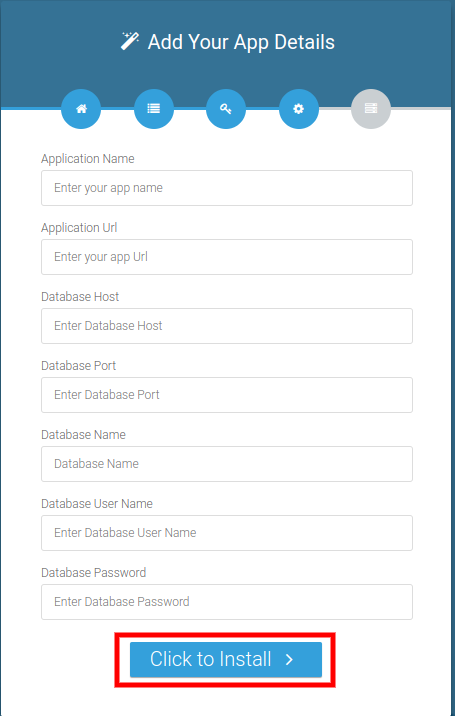Image resolution: width=455 pixels, height=716 pixels.
Task: Click the 'Add Your App Details' heading
Action: coord(241,42)
